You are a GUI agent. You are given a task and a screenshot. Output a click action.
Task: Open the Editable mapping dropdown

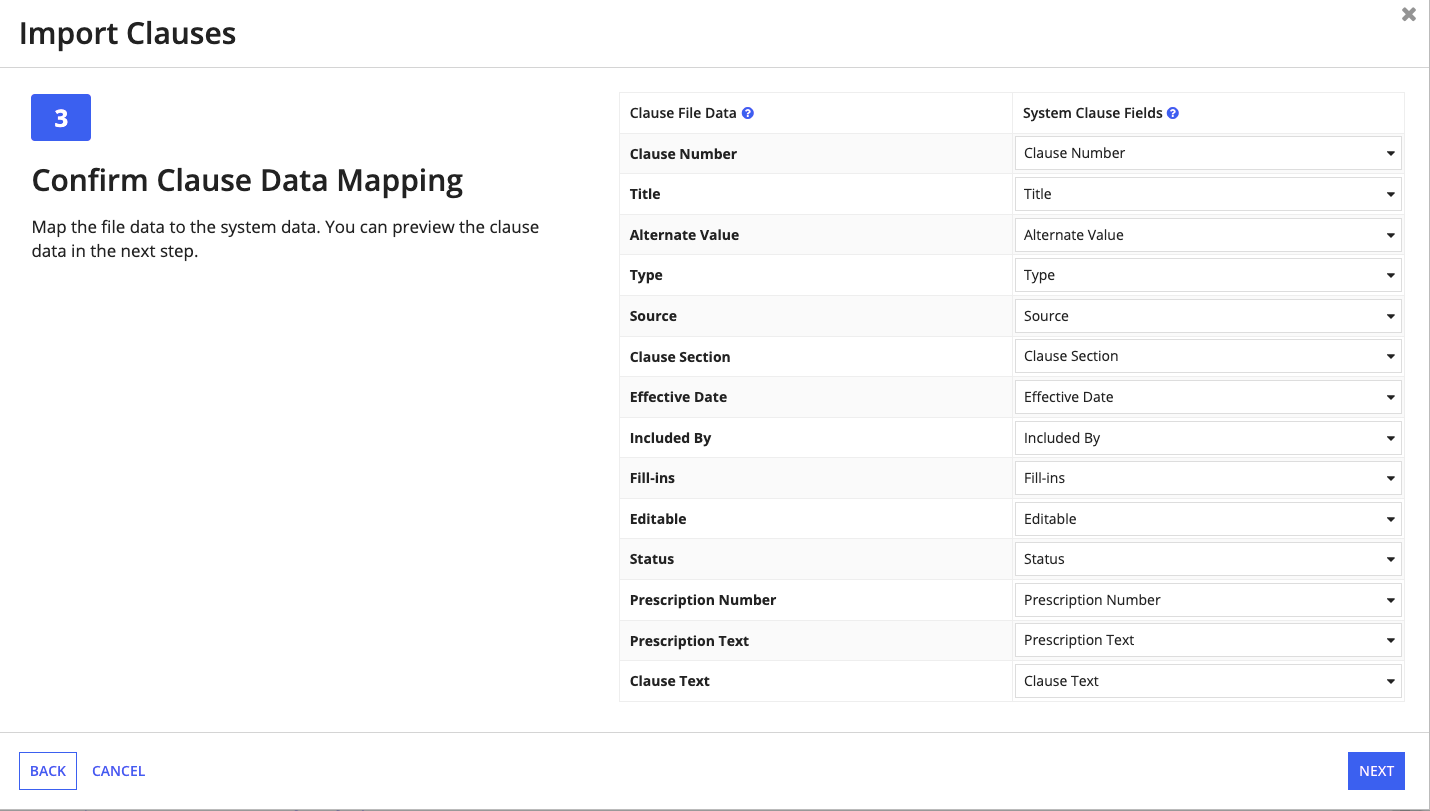point(1208,519)
